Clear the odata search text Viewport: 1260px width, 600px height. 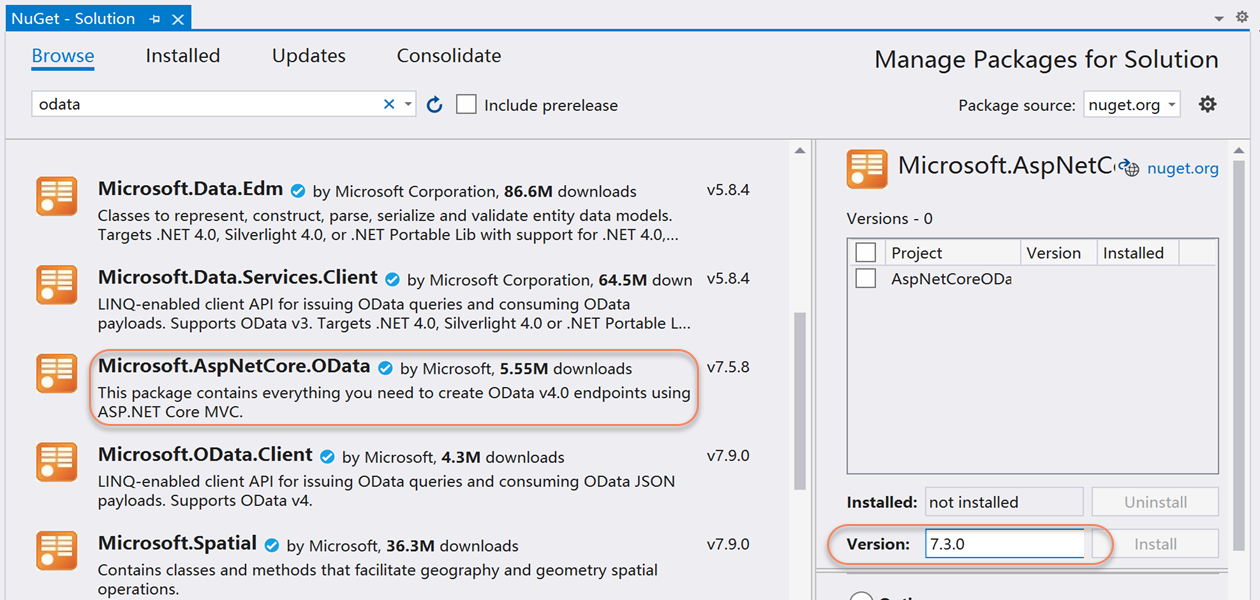389,104
